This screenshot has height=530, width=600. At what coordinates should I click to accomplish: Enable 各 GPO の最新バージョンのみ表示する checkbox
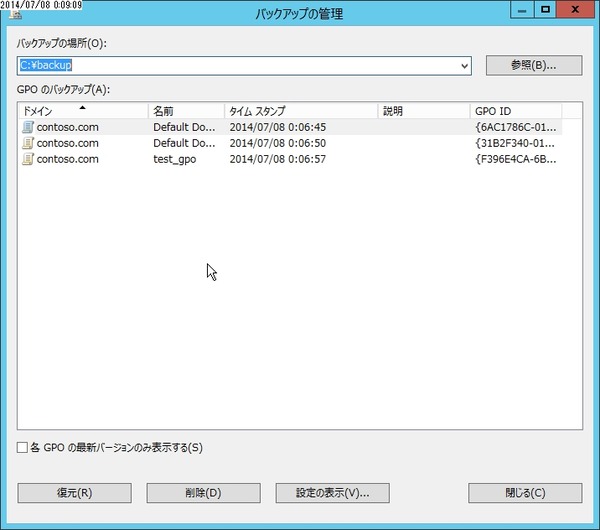click(x=22, y=447)
